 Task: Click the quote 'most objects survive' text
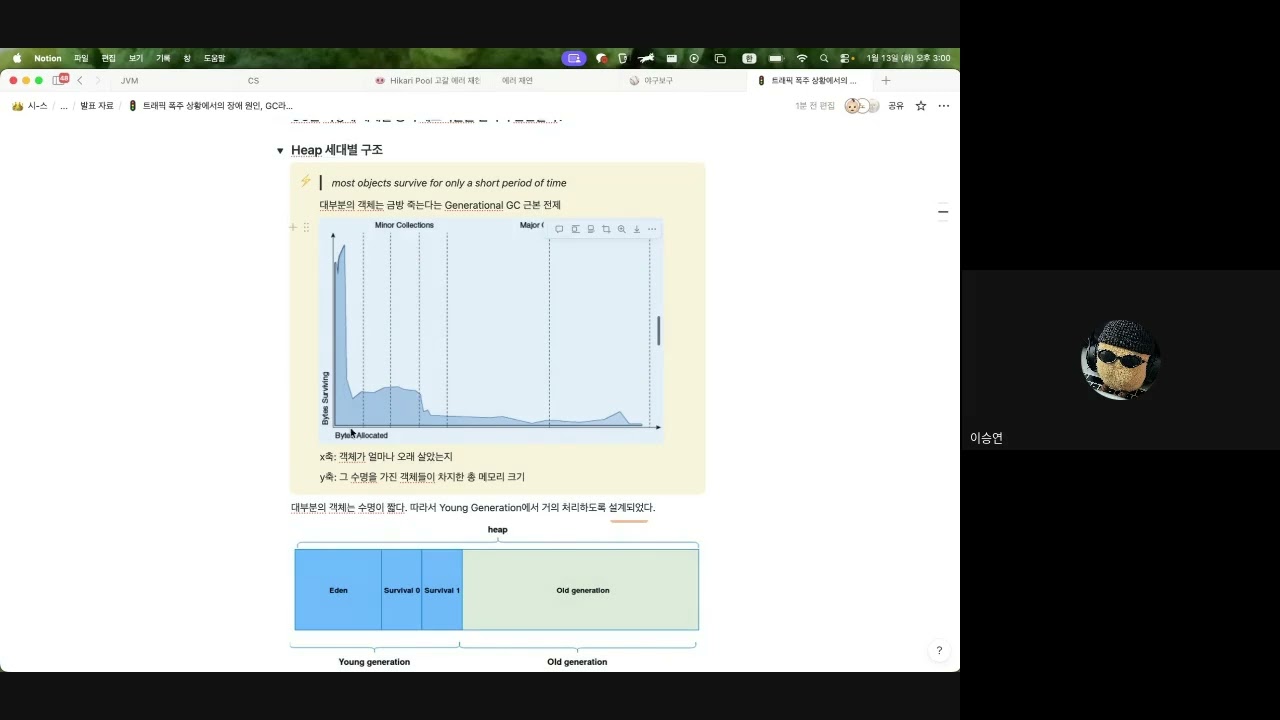449,183
